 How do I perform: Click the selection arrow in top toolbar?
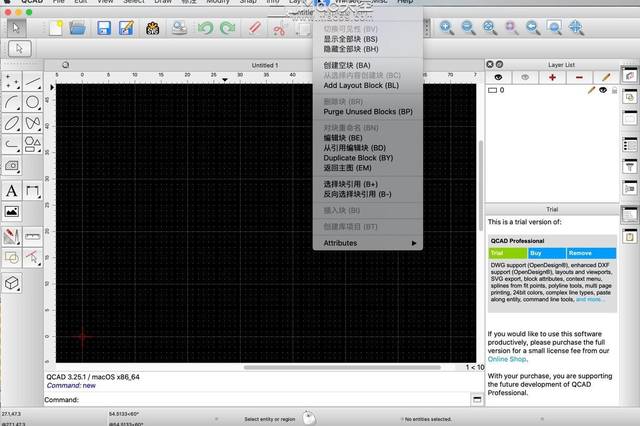(16, 28)
